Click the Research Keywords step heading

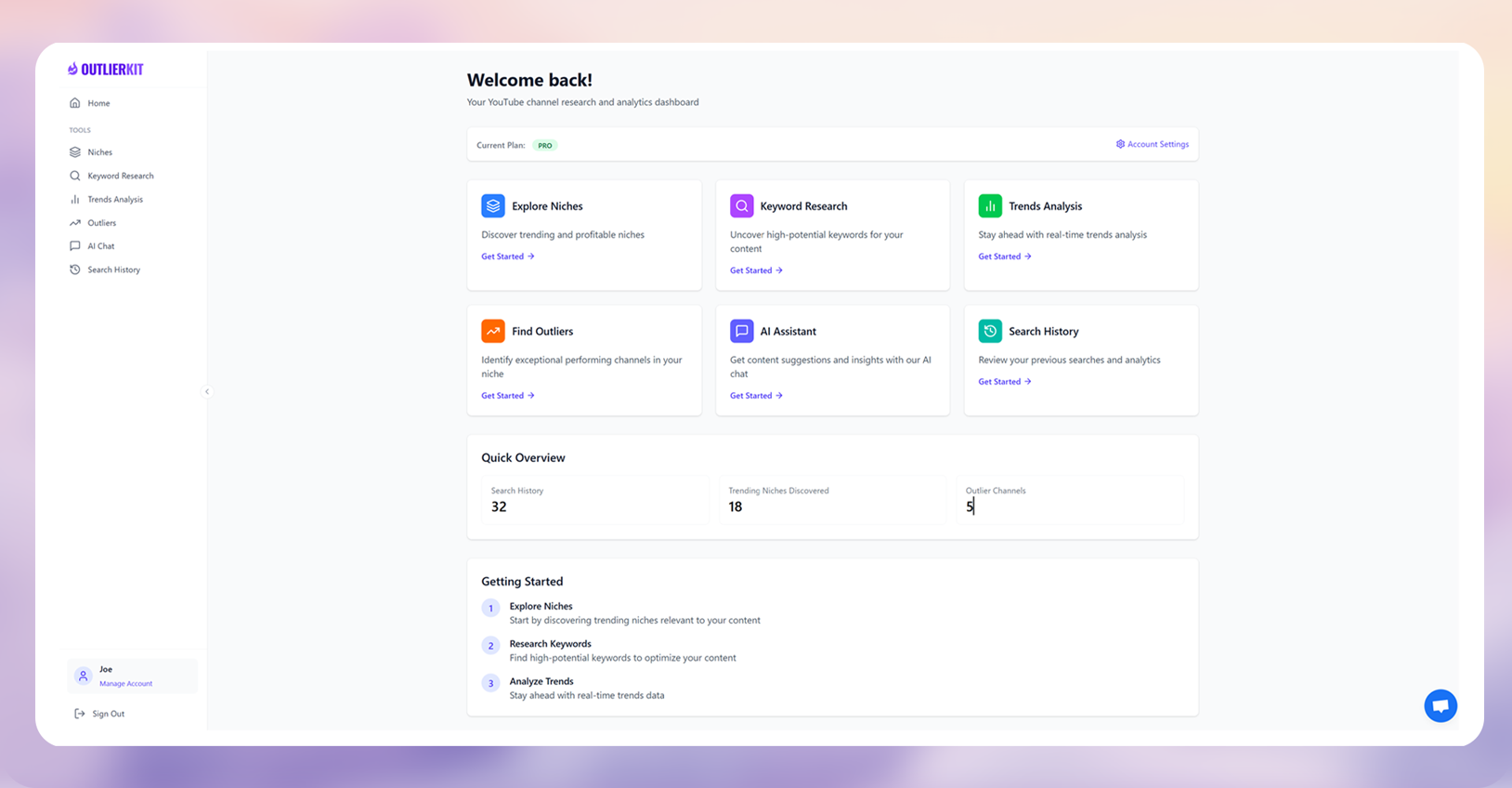(x=551, y=644)
